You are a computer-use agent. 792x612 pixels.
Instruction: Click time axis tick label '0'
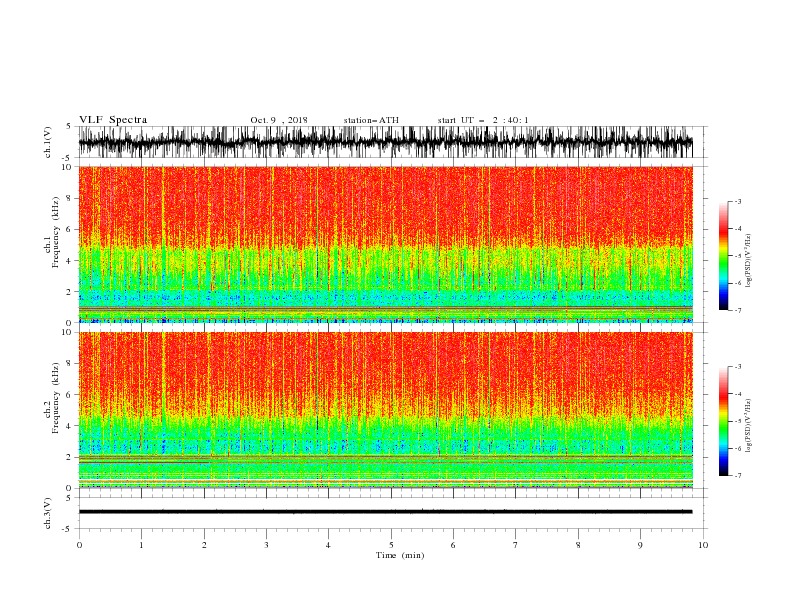click(x=79, y=545)
